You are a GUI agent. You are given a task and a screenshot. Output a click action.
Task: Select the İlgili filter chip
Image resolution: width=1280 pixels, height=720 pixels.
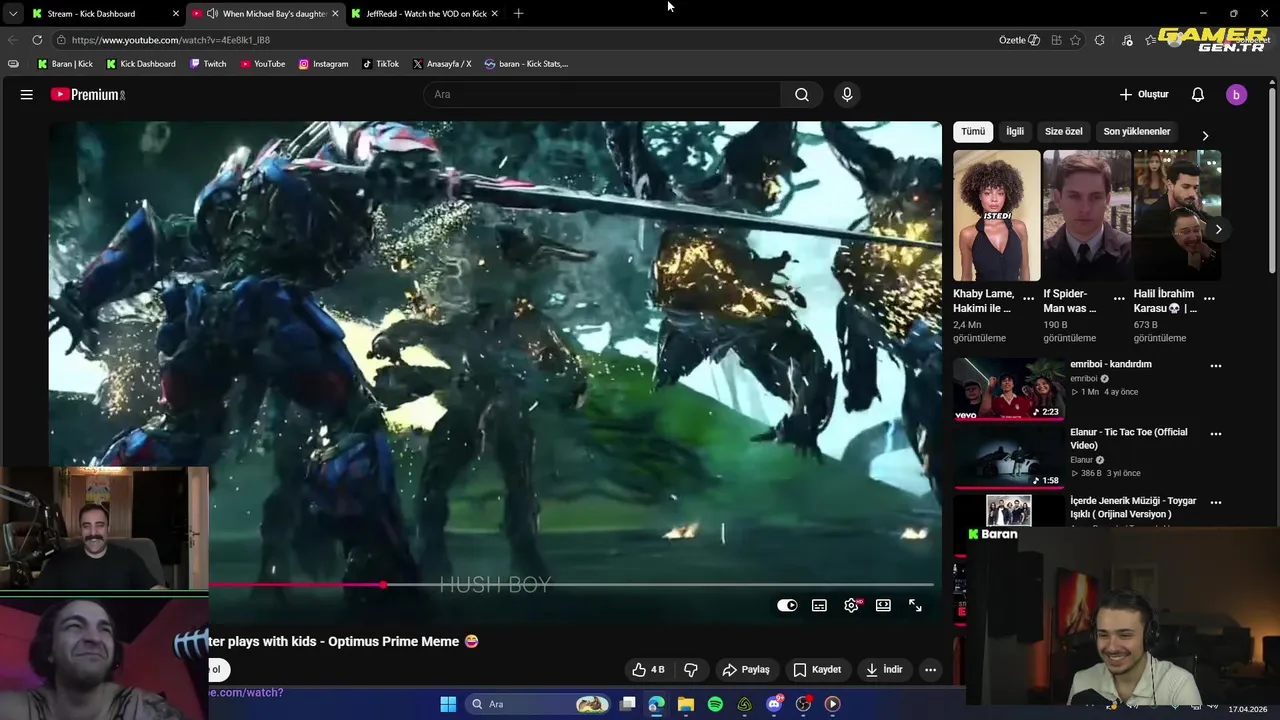(x=1015, y=131)
